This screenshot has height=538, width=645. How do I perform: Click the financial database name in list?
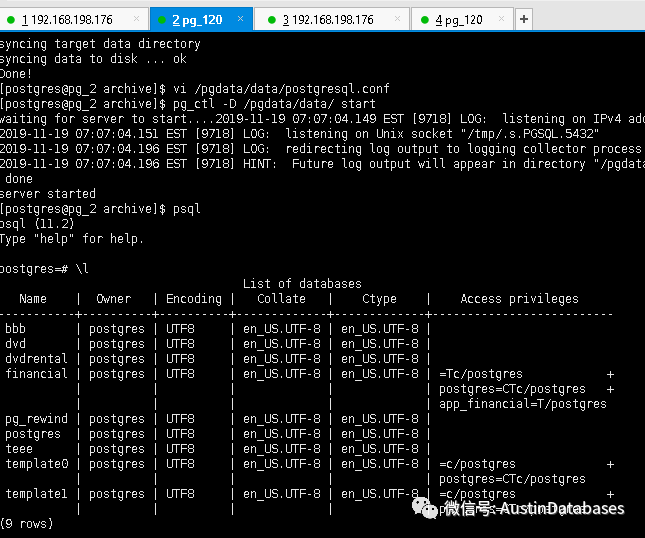click(x=36, y=374)
